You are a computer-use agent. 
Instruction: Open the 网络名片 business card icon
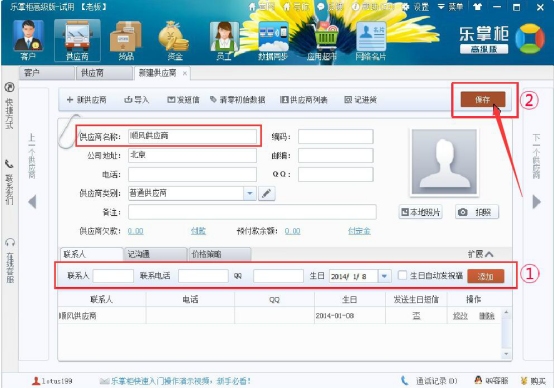tap(371, 40)
